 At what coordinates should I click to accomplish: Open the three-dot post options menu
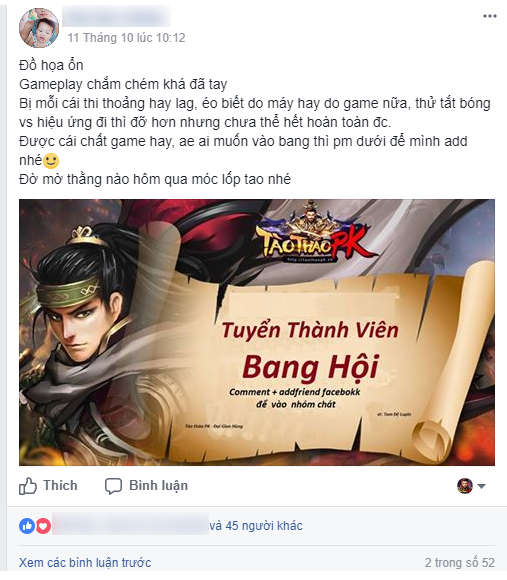pos(490,16)
